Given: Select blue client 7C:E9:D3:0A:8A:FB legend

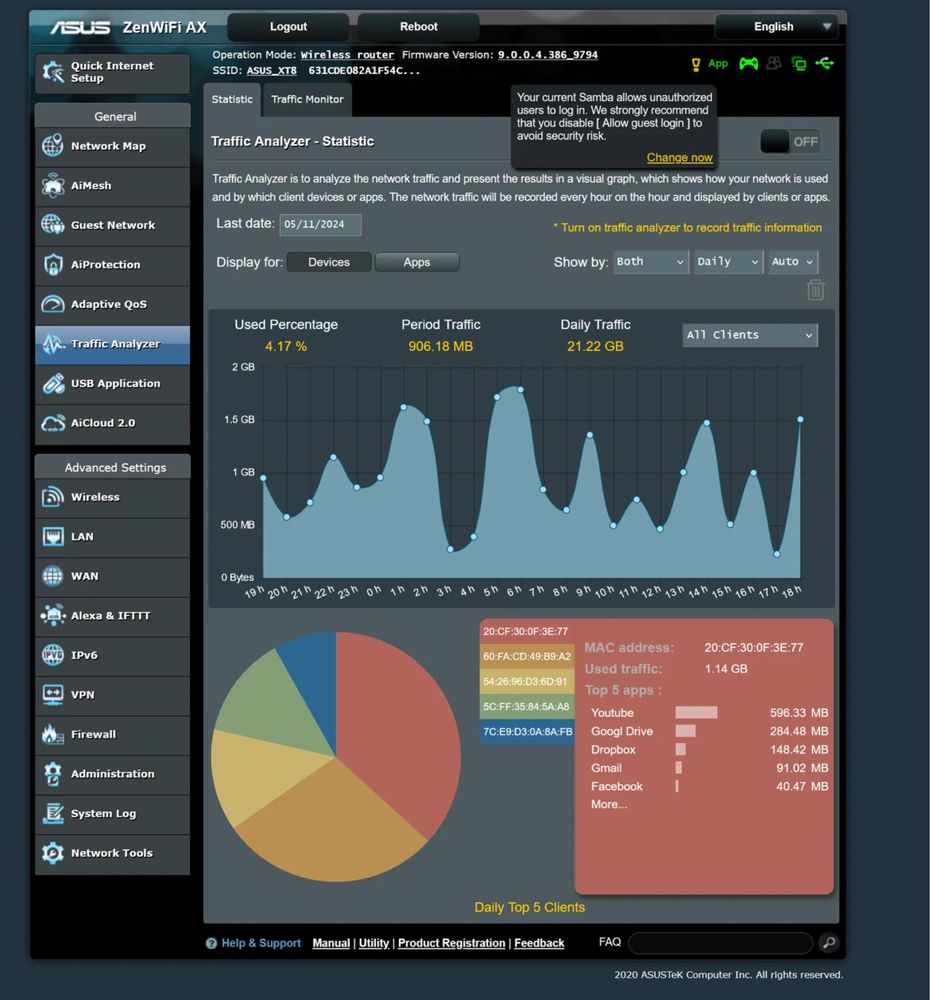Looking at the screenshot, I should point(527,732).
